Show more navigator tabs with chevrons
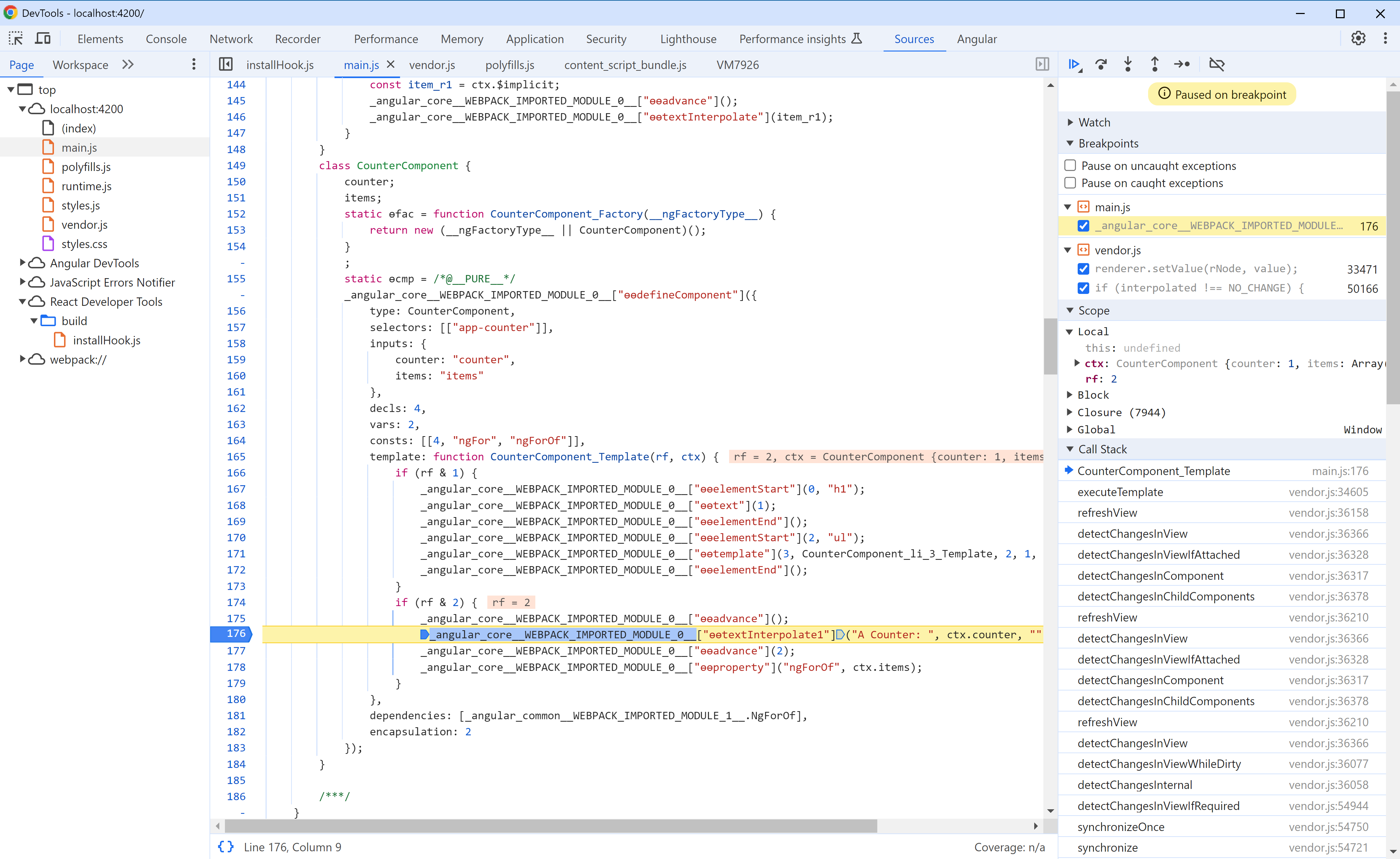Screen dimensions: 1400x859 tap(128, 64)
